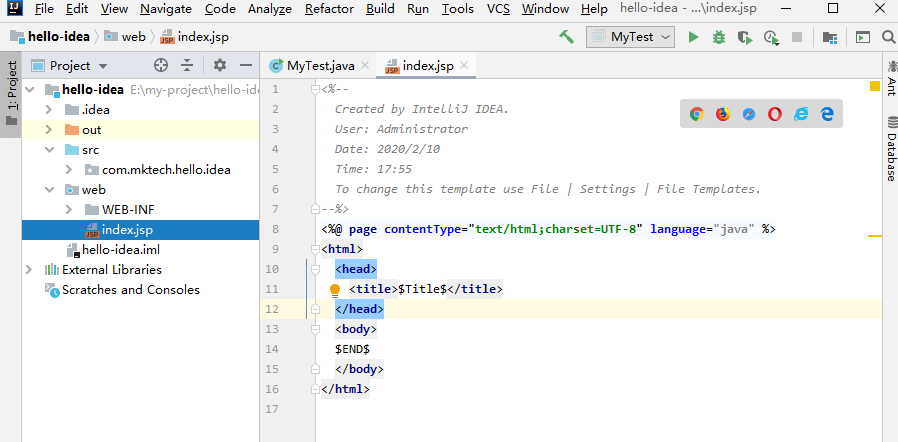Open the VCS menu
Screen dimensions: 898x442
click(x=498, y=9)
